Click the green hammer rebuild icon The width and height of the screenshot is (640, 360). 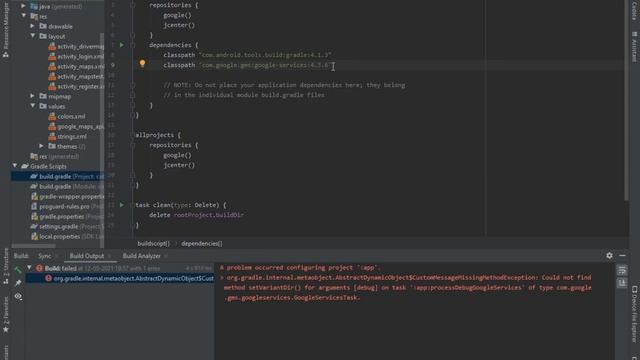pyautogui.click(x=18, y=269)
